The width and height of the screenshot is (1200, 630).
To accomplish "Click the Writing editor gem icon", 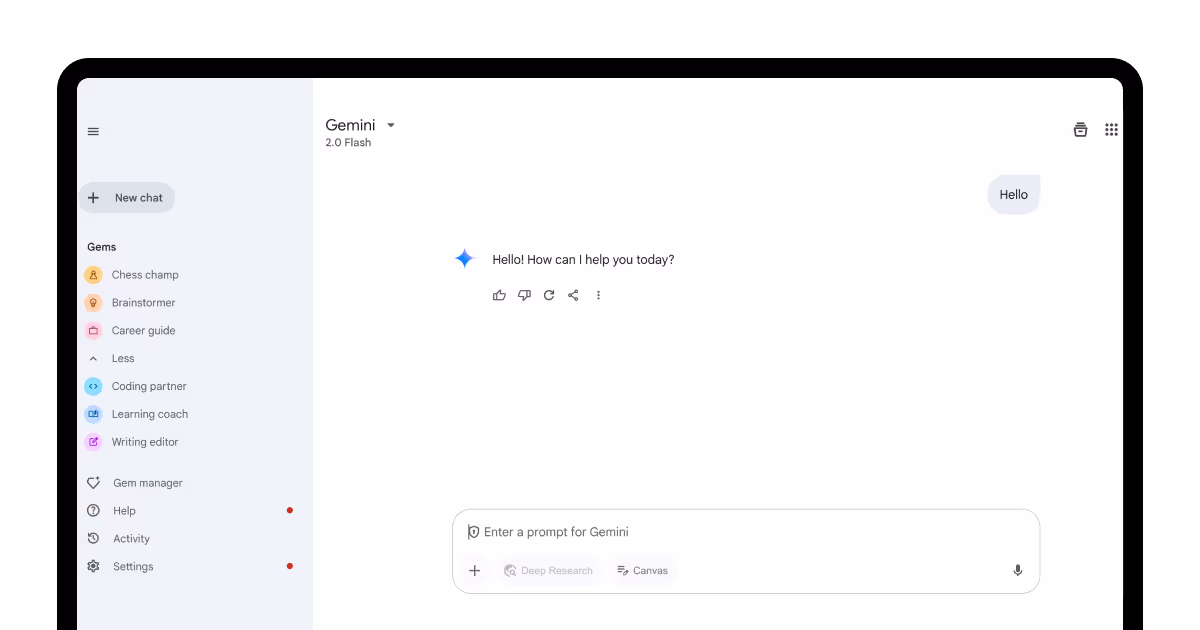I will point(93,442).
